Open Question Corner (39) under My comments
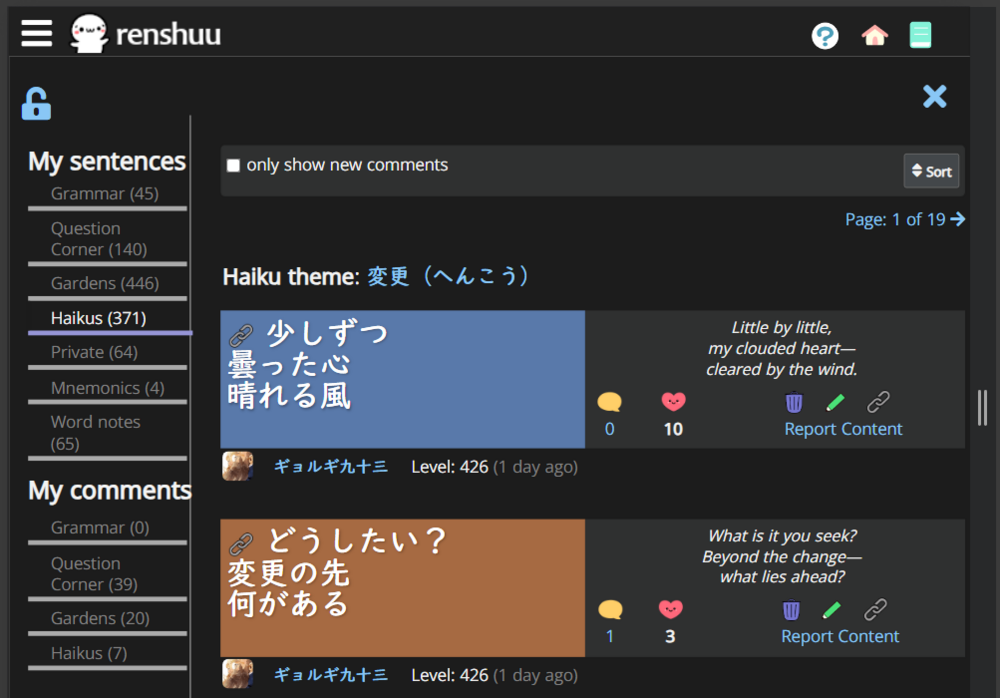 pyautogui.click(x=94, y=574)
